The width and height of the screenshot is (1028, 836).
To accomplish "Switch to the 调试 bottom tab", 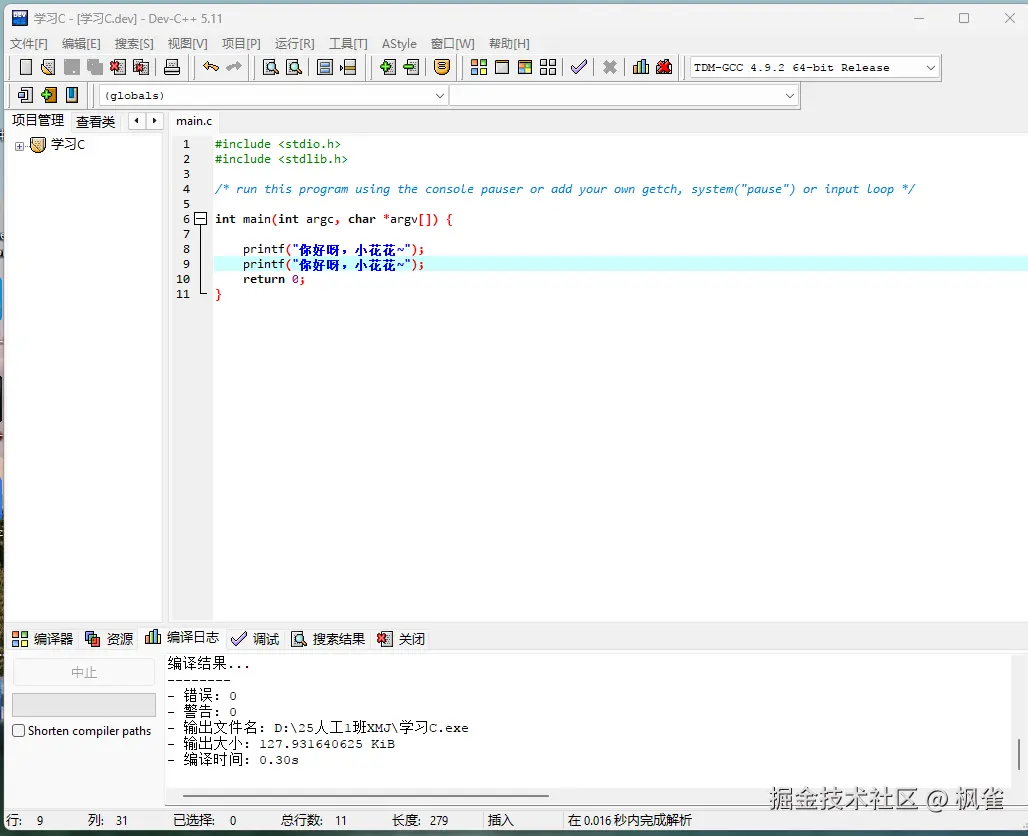I will pyautogui.click(x=255, y=639).
